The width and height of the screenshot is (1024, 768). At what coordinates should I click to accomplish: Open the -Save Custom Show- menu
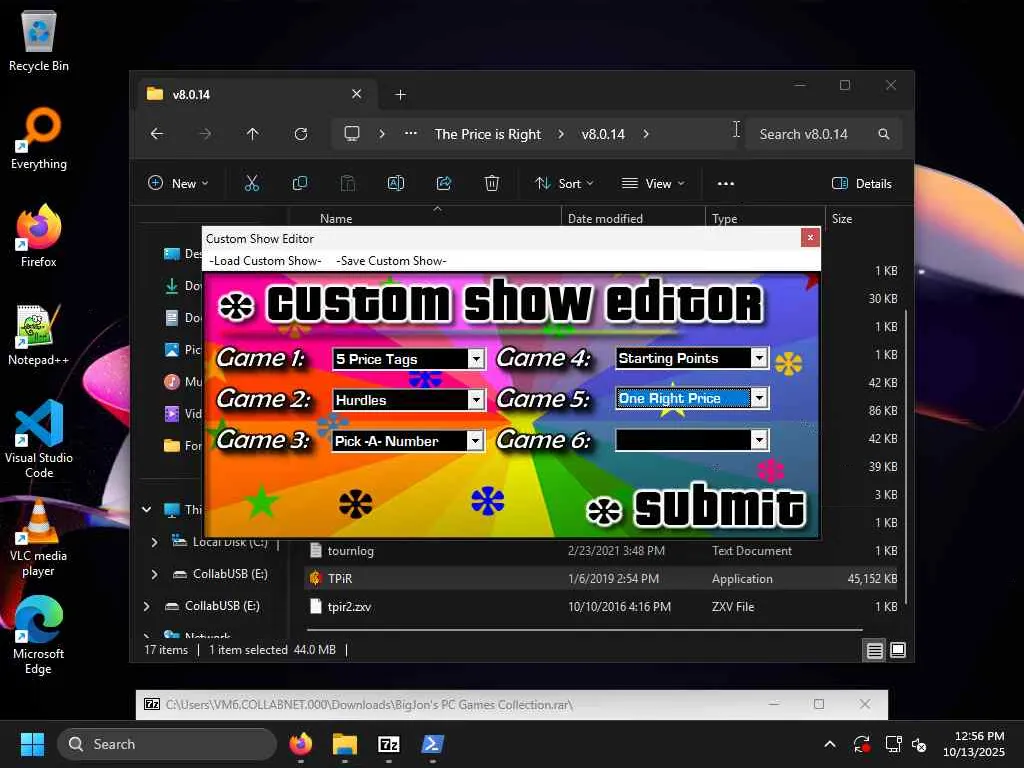391,261
